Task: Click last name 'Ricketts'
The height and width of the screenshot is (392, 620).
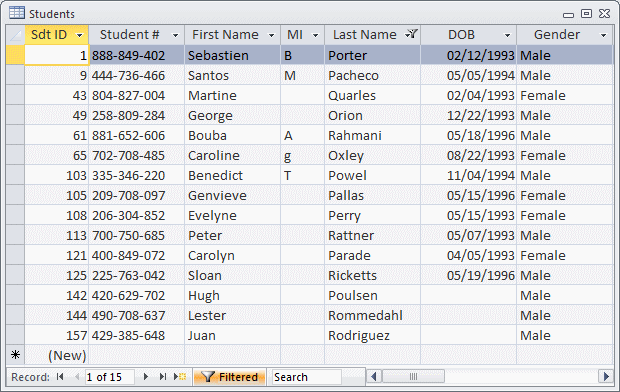Action: pyautogui.click(x=372, y=275)
